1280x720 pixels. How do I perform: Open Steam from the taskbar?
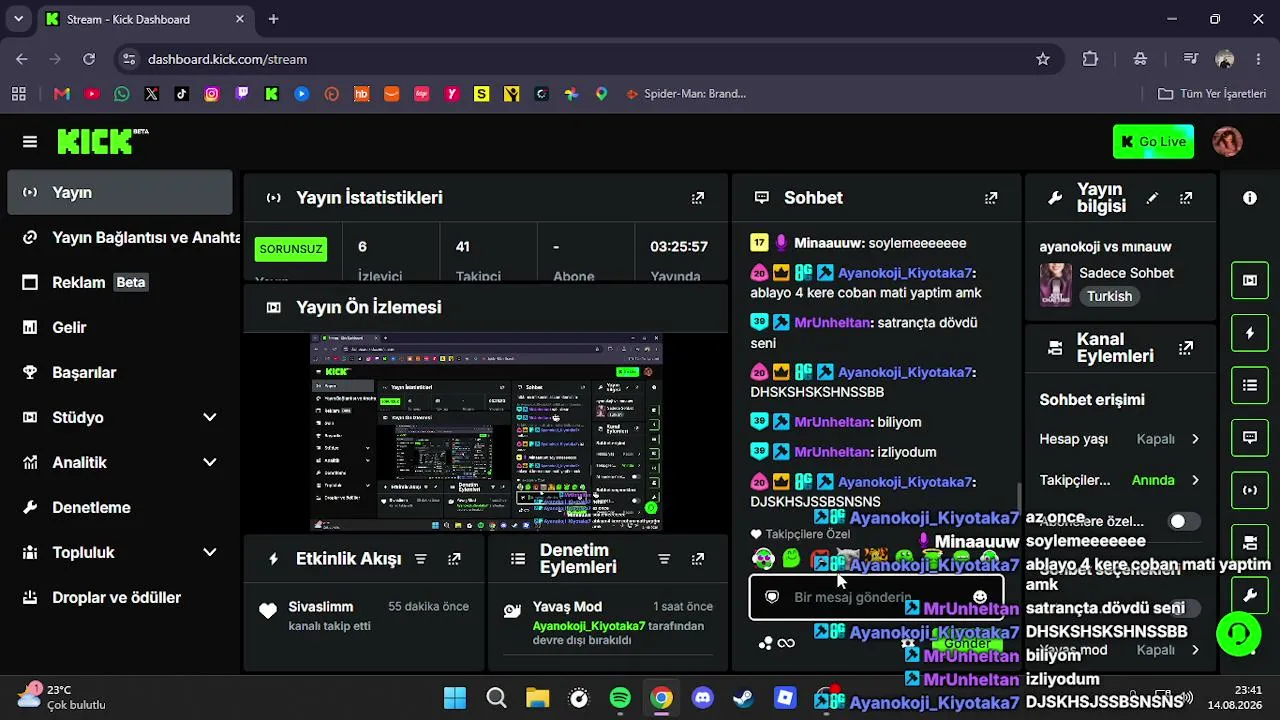click(x=744, y=698)
